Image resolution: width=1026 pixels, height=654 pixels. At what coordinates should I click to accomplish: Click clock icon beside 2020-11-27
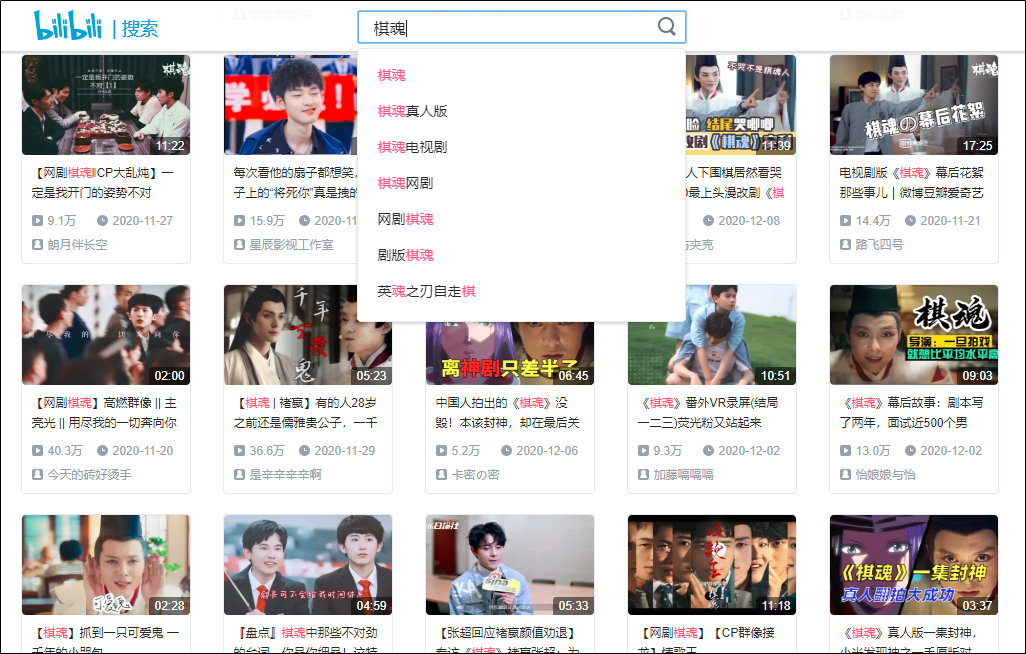click(x=102, y=221)
